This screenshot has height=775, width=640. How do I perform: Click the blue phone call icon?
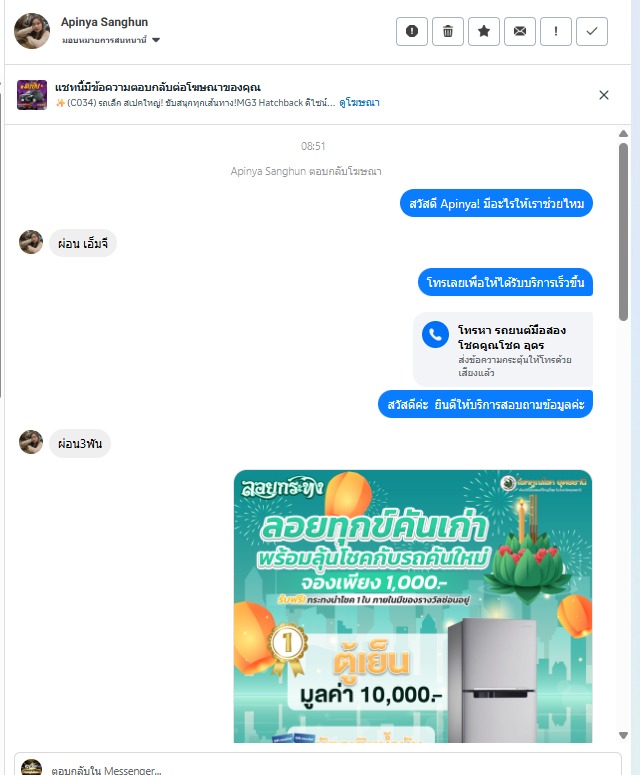435,335
